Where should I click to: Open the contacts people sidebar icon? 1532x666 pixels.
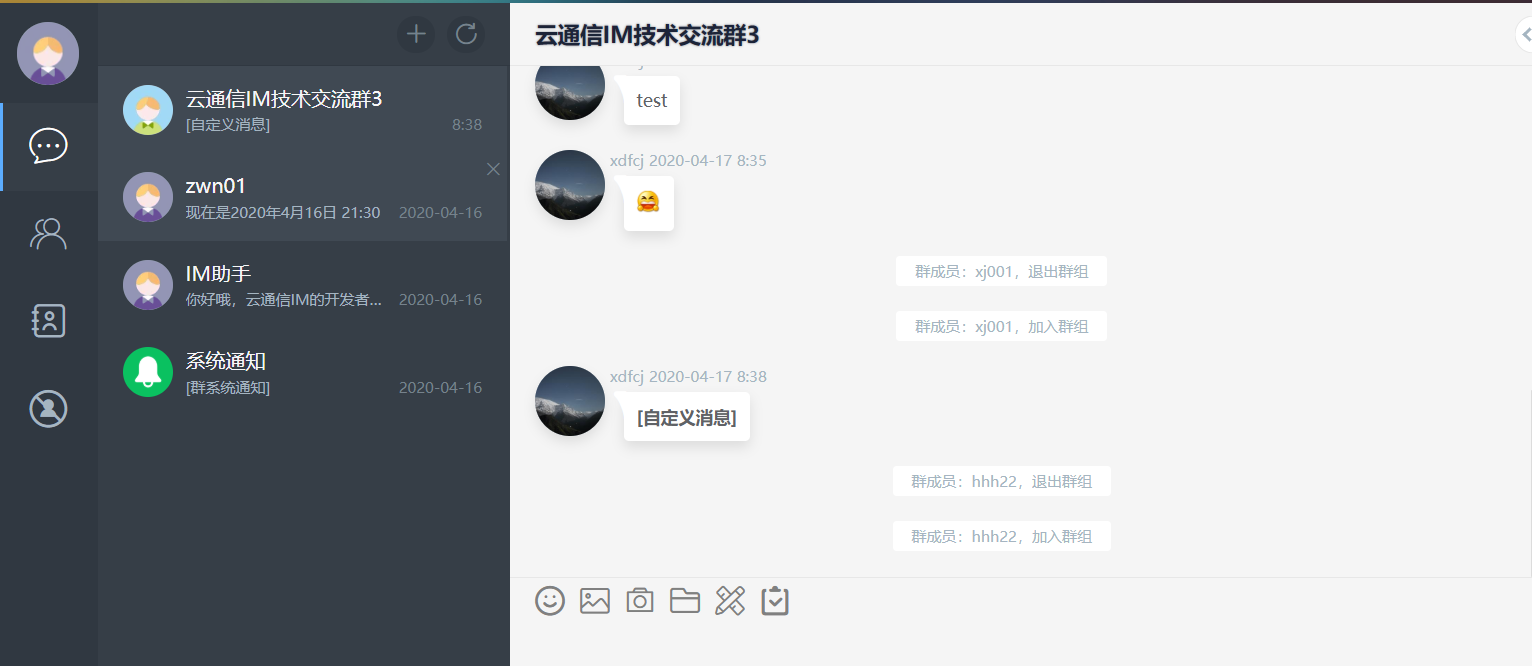pyautogui.click(x=49, y=234)
